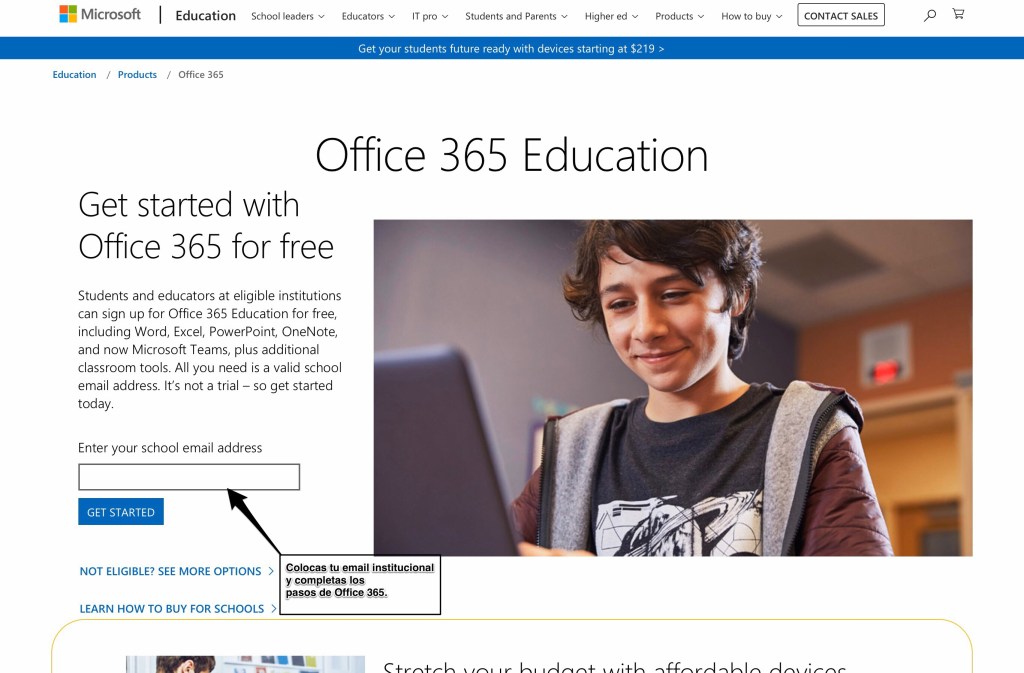Expand the Products navigation menu
1024x673 pixels.
point(679,16)
